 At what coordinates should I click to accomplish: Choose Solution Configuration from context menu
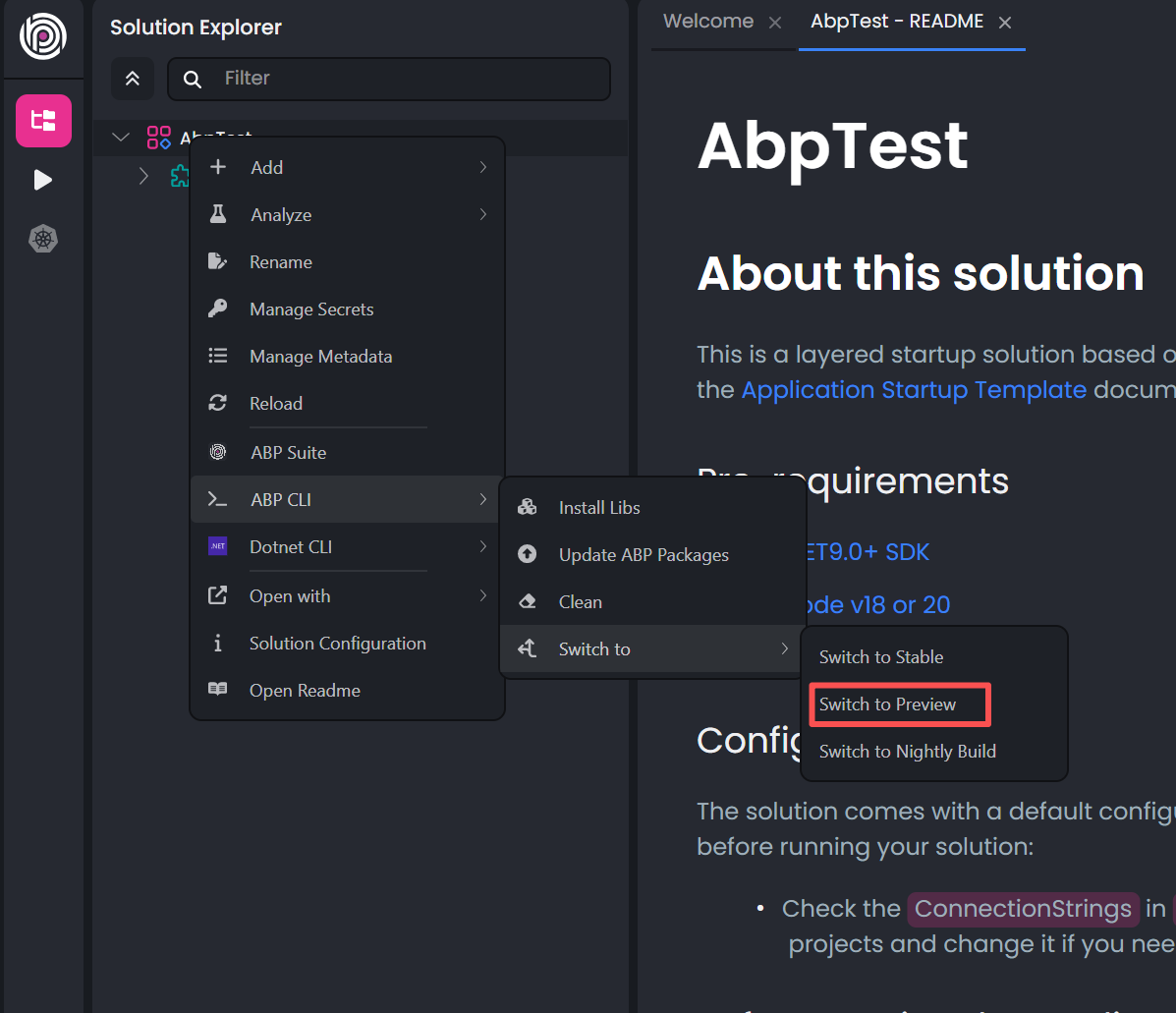pos(337,644)
